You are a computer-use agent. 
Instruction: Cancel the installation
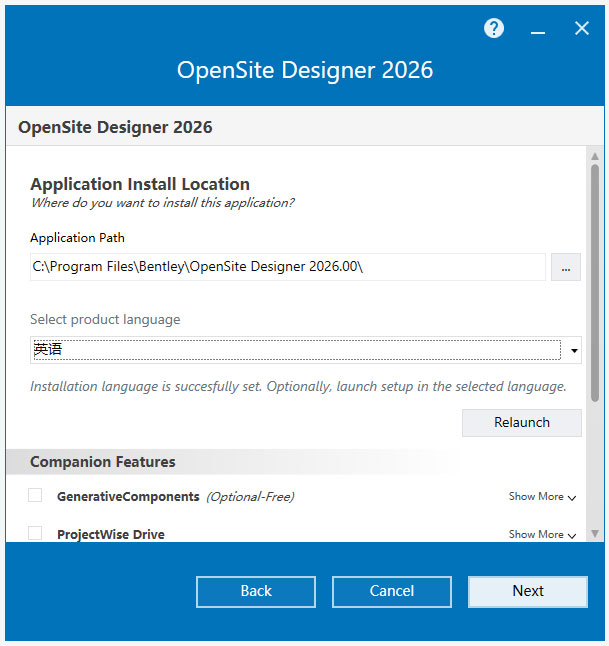pyautogui.click(x=392, y=591)
